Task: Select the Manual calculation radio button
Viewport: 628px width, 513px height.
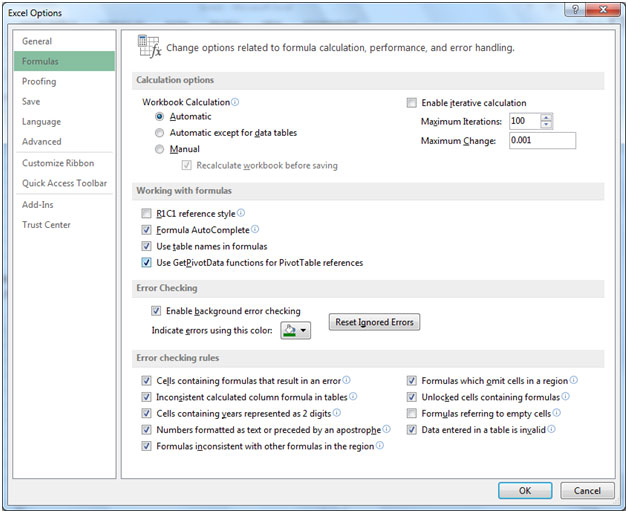Action: coord(159,149)
